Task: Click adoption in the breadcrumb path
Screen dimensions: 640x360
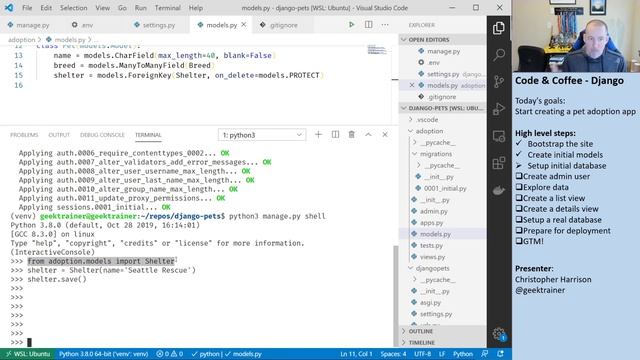Action: [22, 40]
